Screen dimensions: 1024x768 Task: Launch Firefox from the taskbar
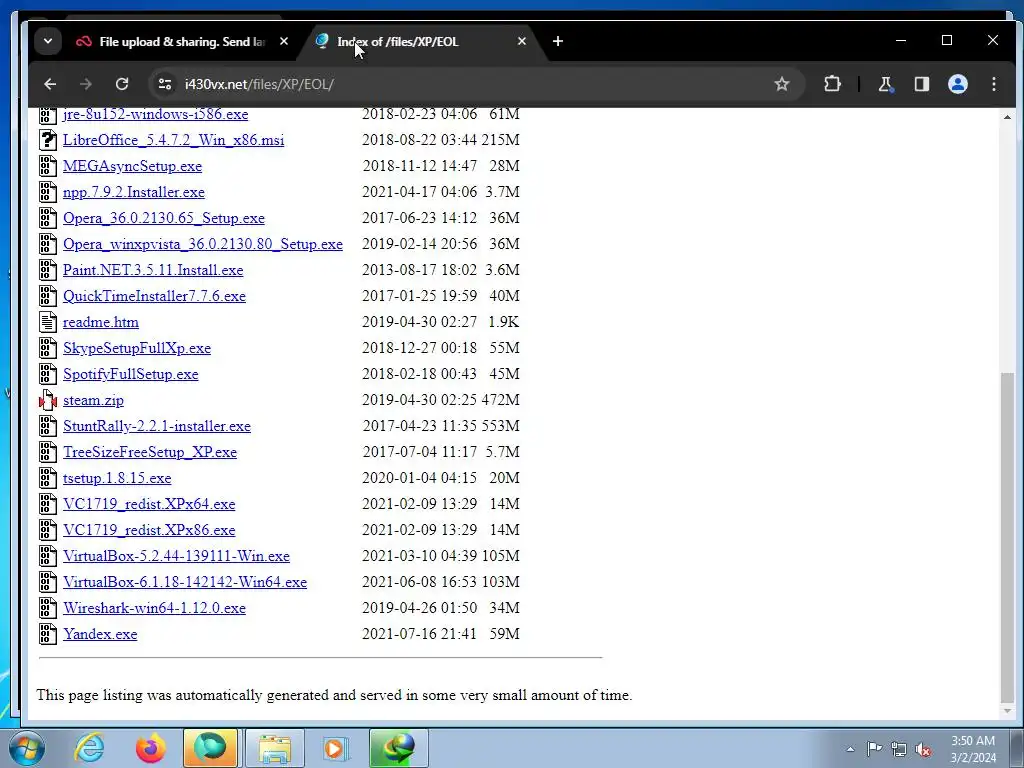150,748
